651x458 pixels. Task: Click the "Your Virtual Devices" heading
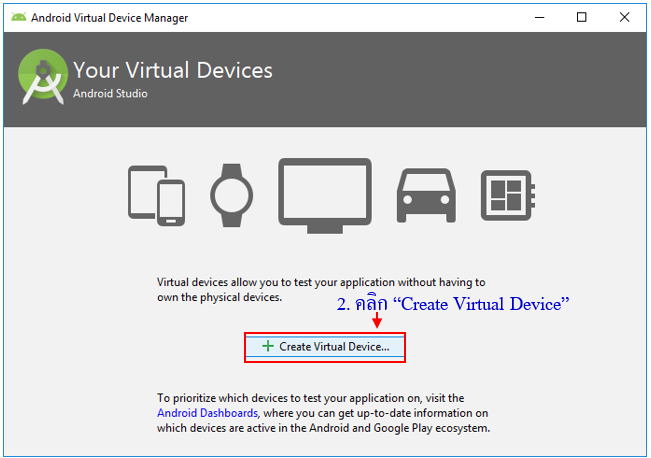coord(172,71)
